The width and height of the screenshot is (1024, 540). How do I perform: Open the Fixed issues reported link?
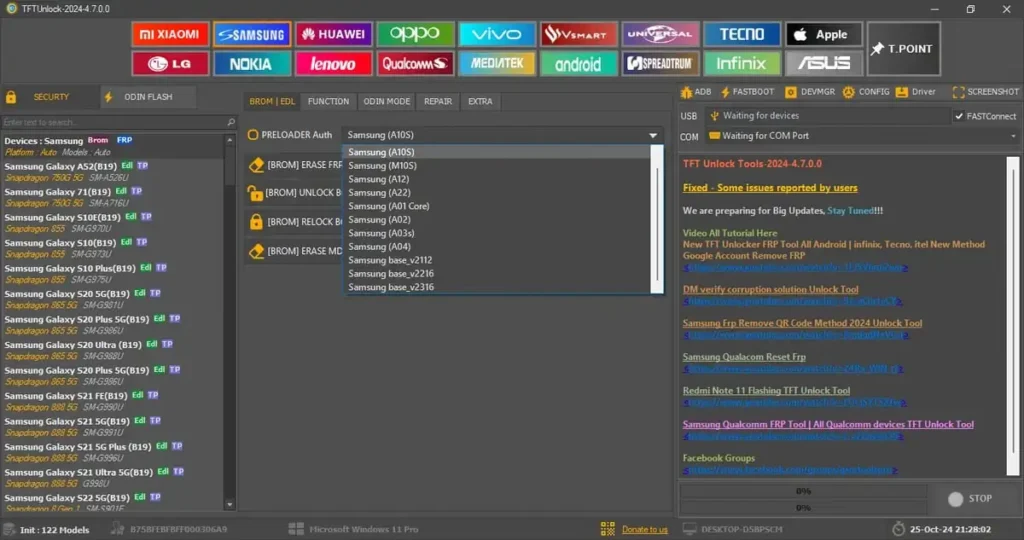[770, 188]
